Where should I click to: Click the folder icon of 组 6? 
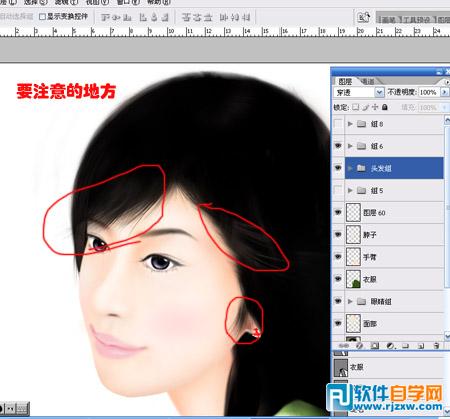tap(362, 146)
